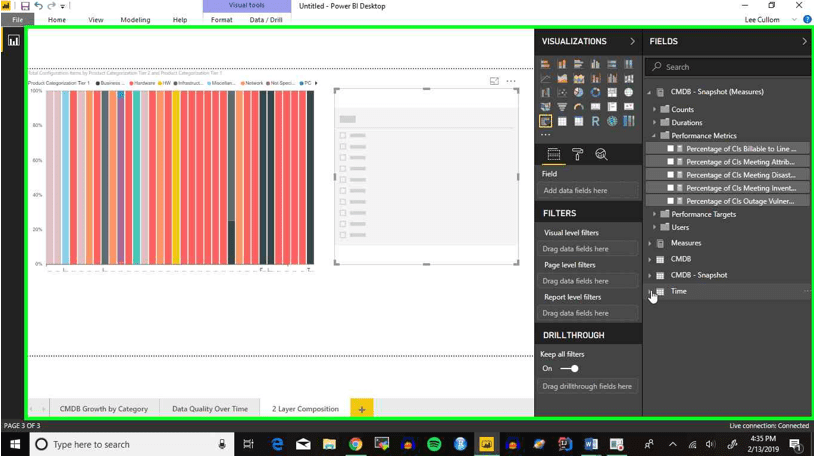The width and height of the screenshot is (816, 456).
Task: Select the Matrix visualization
Action: click(x=579, y=121)
